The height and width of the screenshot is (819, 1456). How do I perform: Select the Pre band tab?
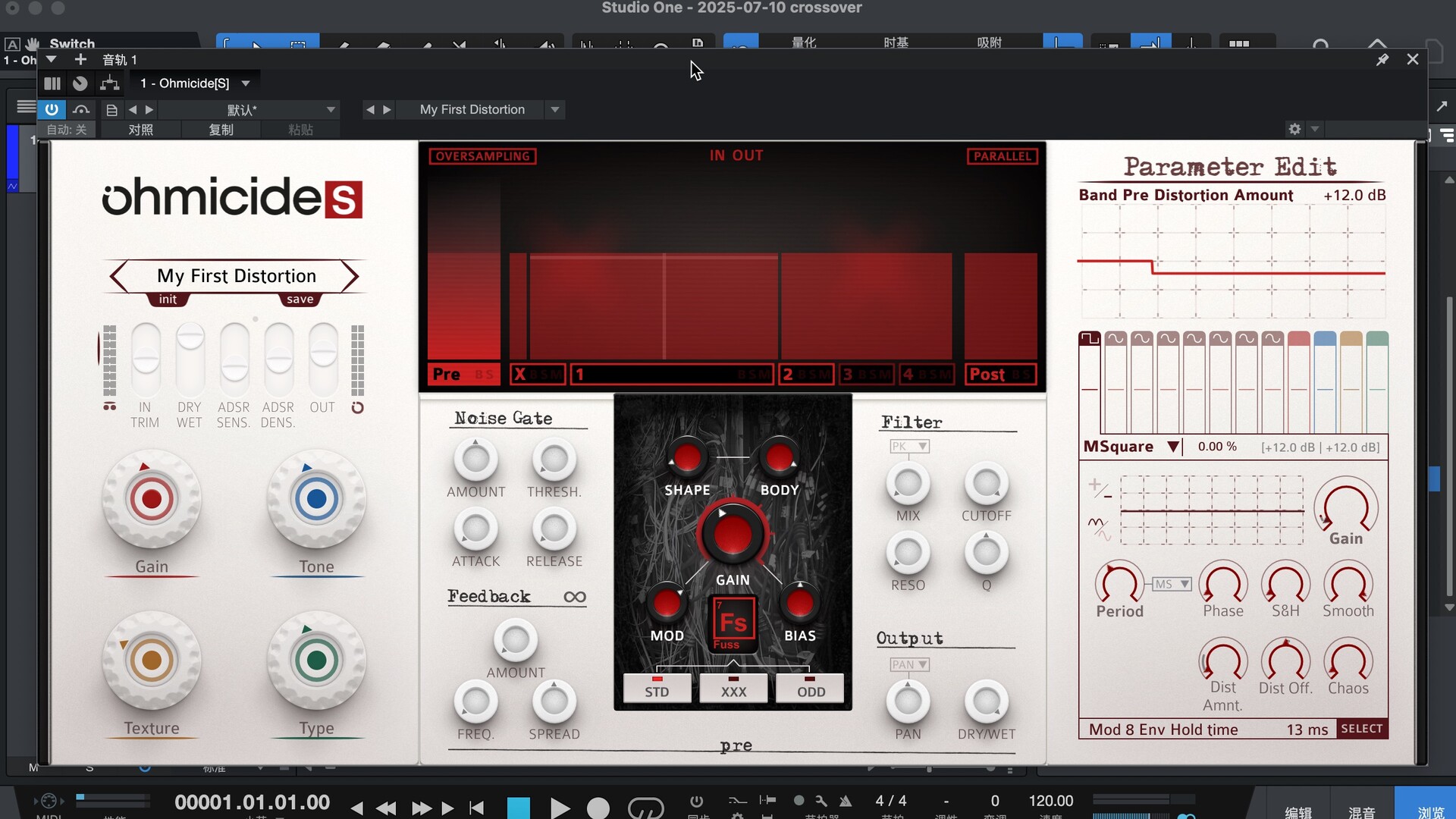[463, 374]
